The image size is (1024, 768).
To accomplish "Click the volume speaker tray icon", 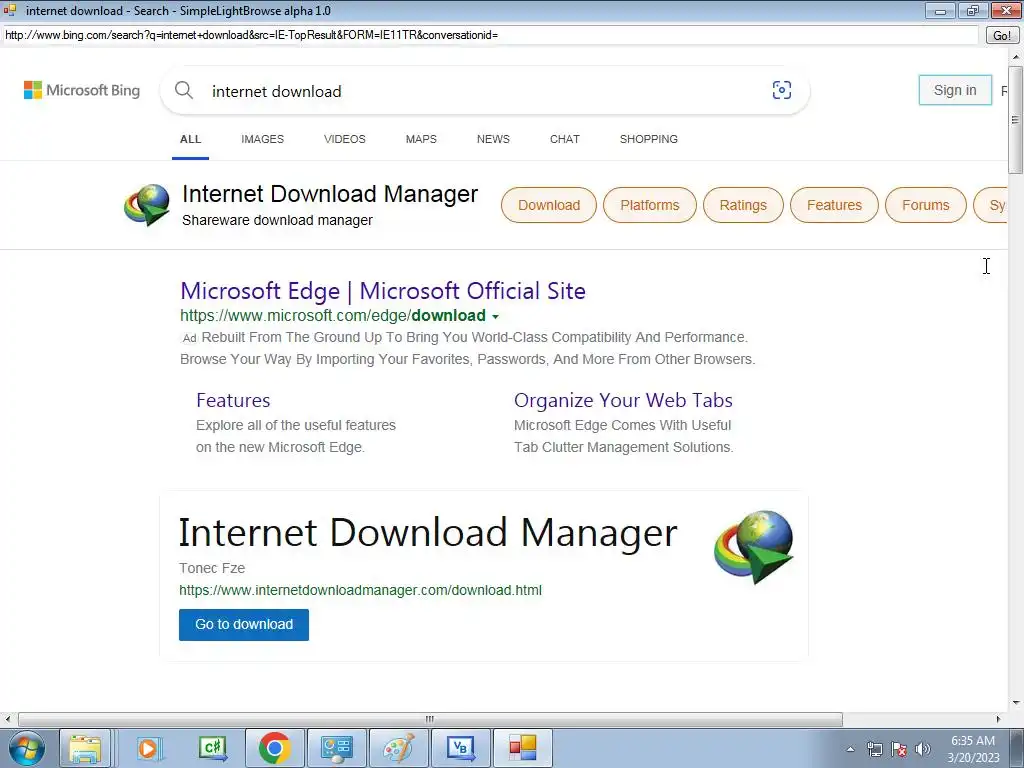I will pyautogui.click(x=922, y=749).
